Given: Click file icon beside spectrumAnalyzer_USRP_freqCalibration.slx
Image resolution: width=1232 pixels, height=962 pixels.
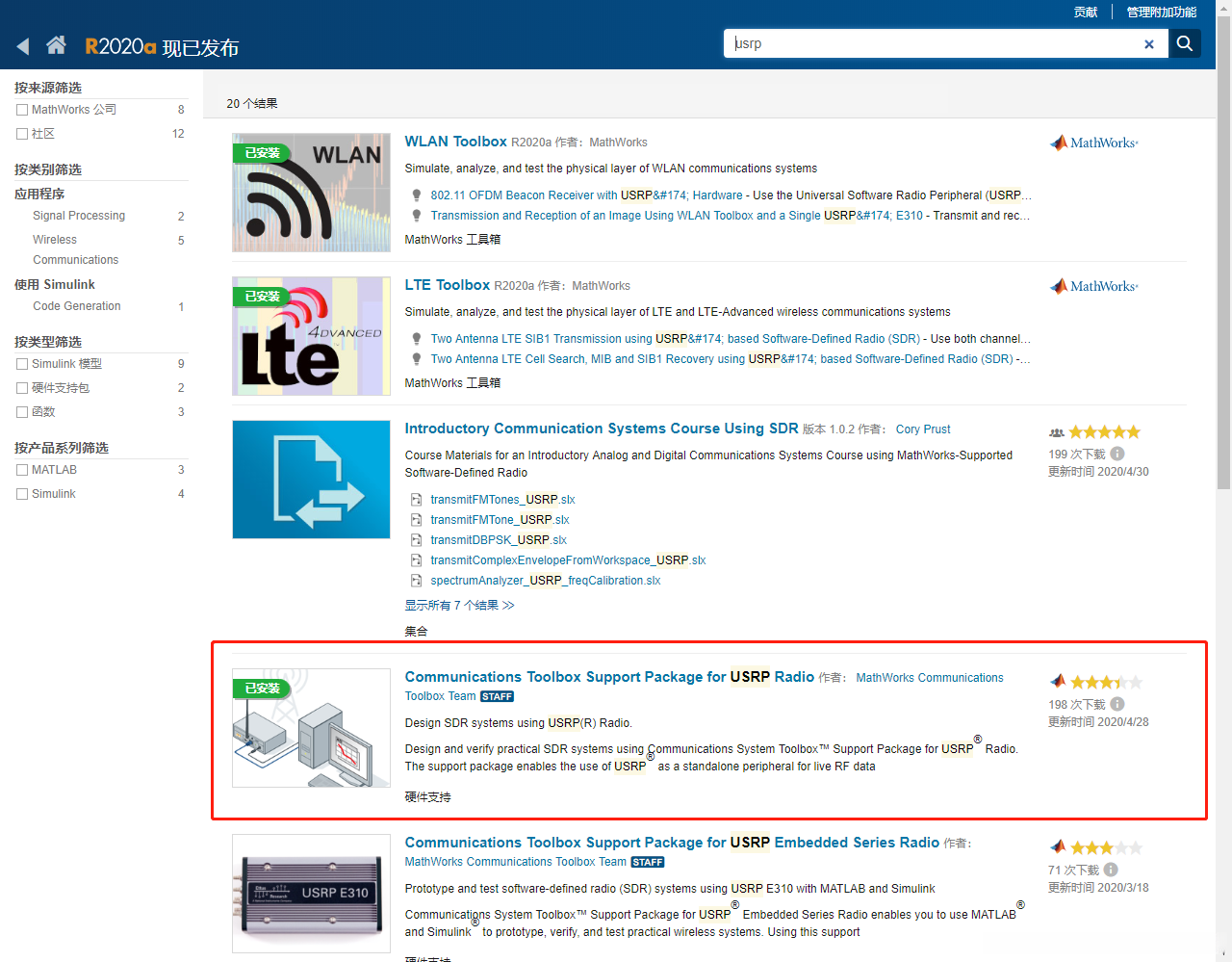Looking at the screenshot, I should coord(417,581).
